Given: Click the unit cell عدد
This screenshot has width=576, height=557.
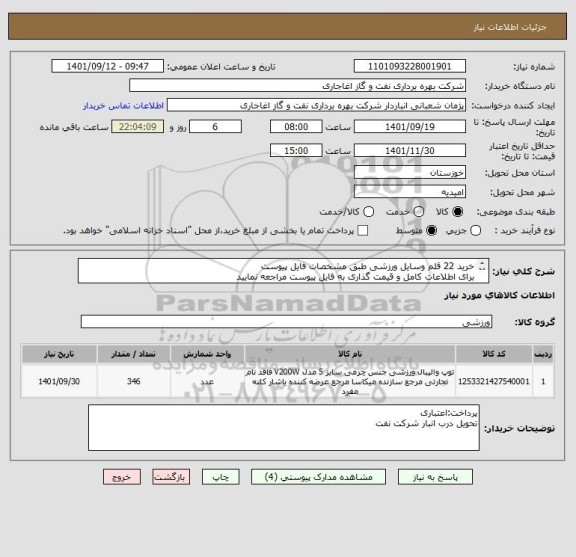Looking at the screenshot, I should (207, 381).
